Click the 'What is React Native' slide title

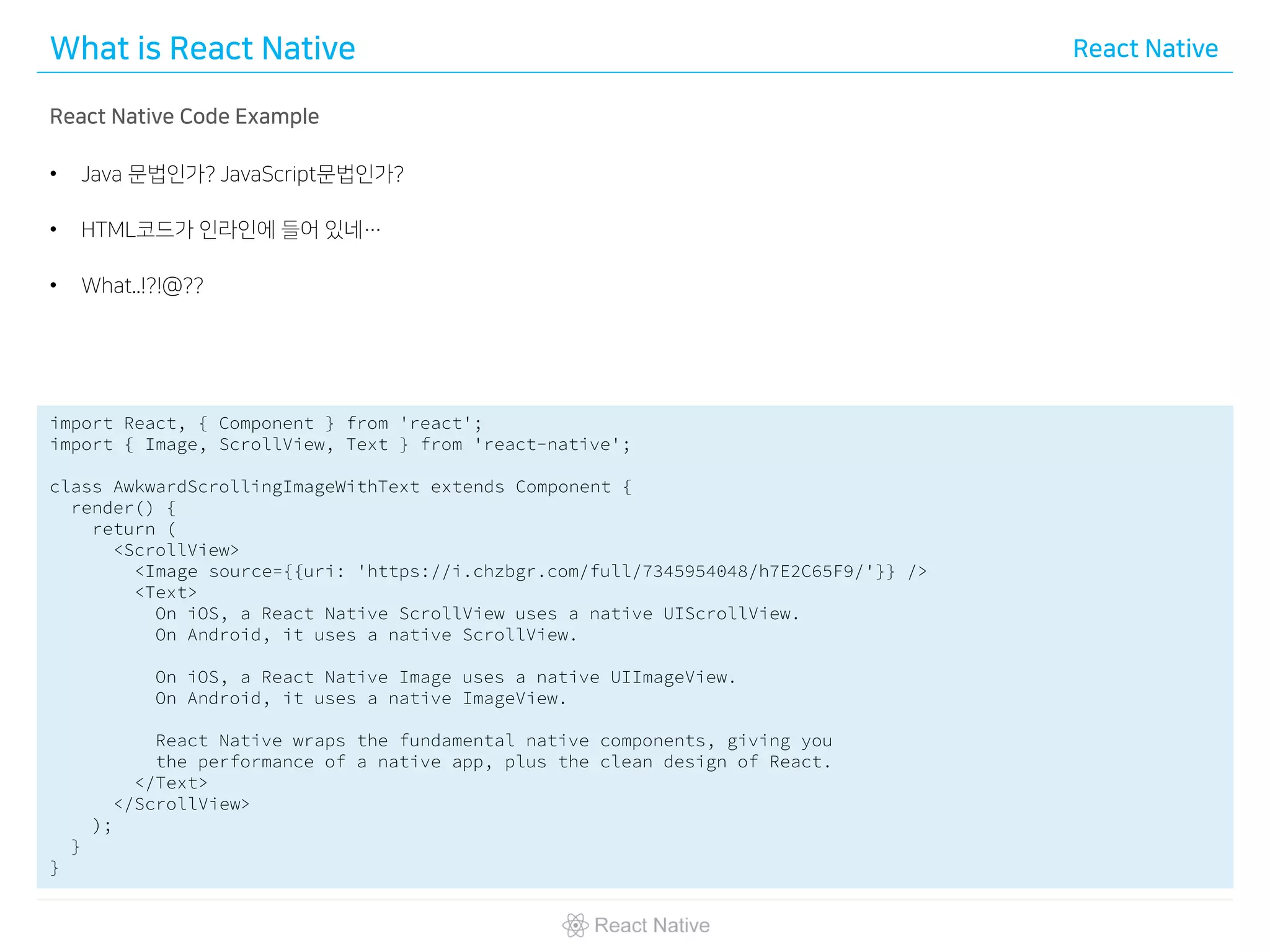pyautogui.click(x=203, y=48)
